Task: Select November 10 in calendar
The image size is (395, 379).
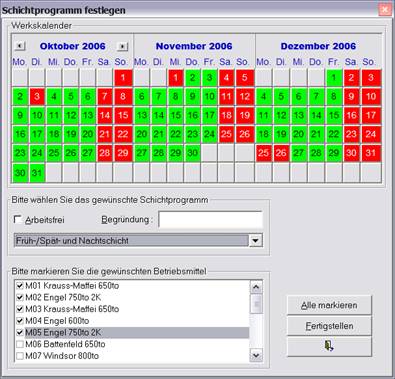Action: [209, 97]
